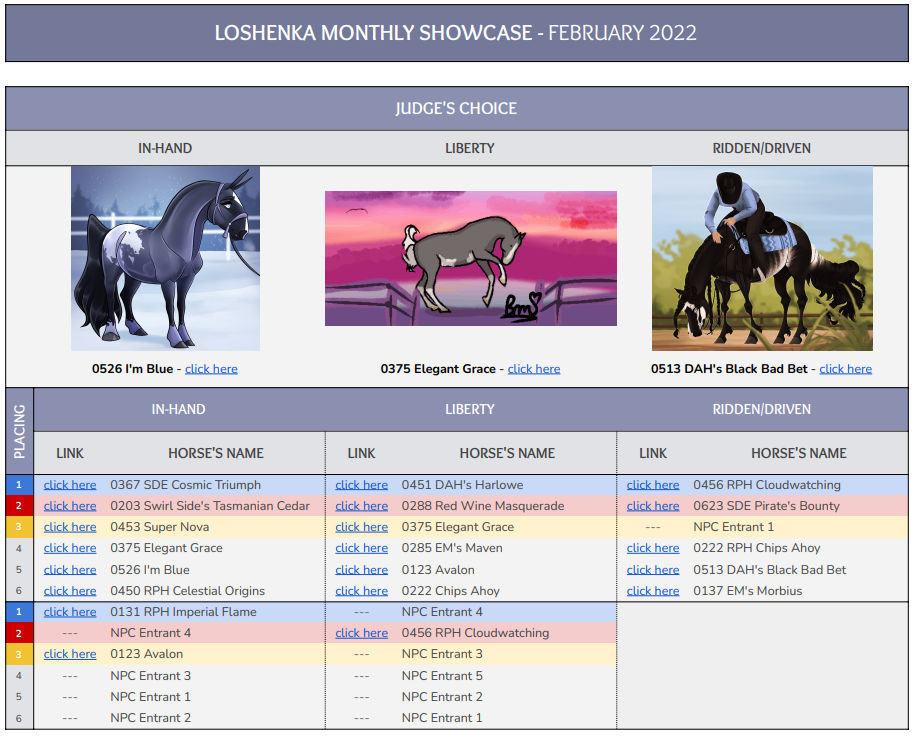This screenshot has width=915, height=738.
Task: Open link for 0131 RPH Imperial Flame
Action: pyautogui.click(x=69, y=611)
